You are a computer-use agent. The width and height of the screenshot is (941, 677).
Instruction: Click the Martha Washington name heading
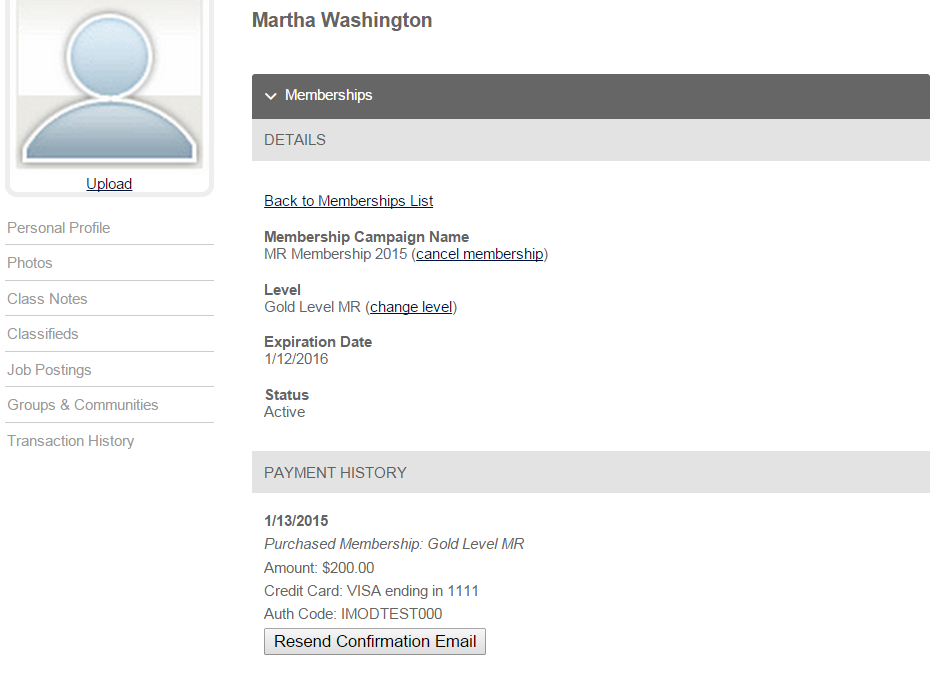coord(342,20)
